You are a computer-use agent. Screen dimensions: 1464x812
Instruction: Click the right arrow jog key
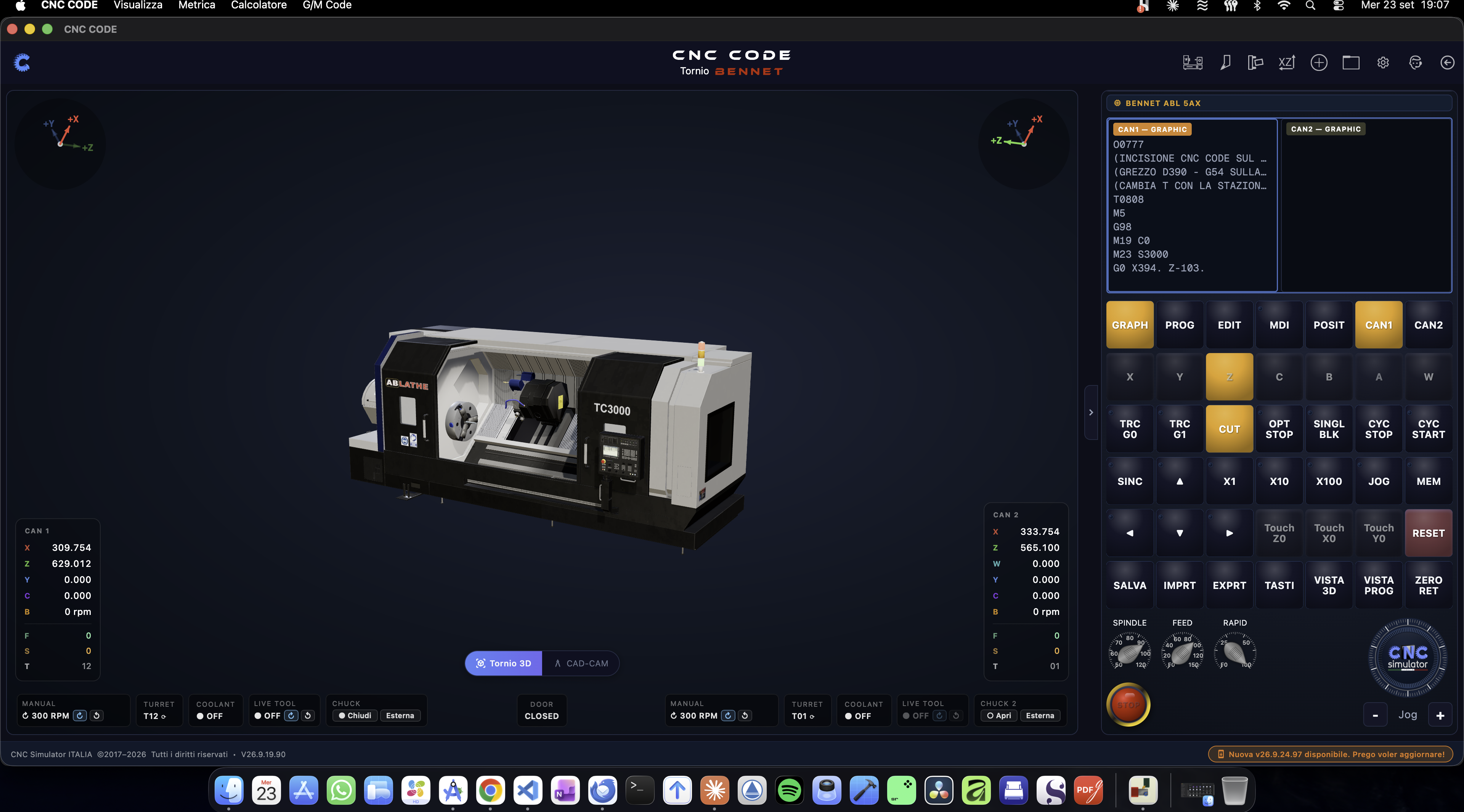(1229, 533)
